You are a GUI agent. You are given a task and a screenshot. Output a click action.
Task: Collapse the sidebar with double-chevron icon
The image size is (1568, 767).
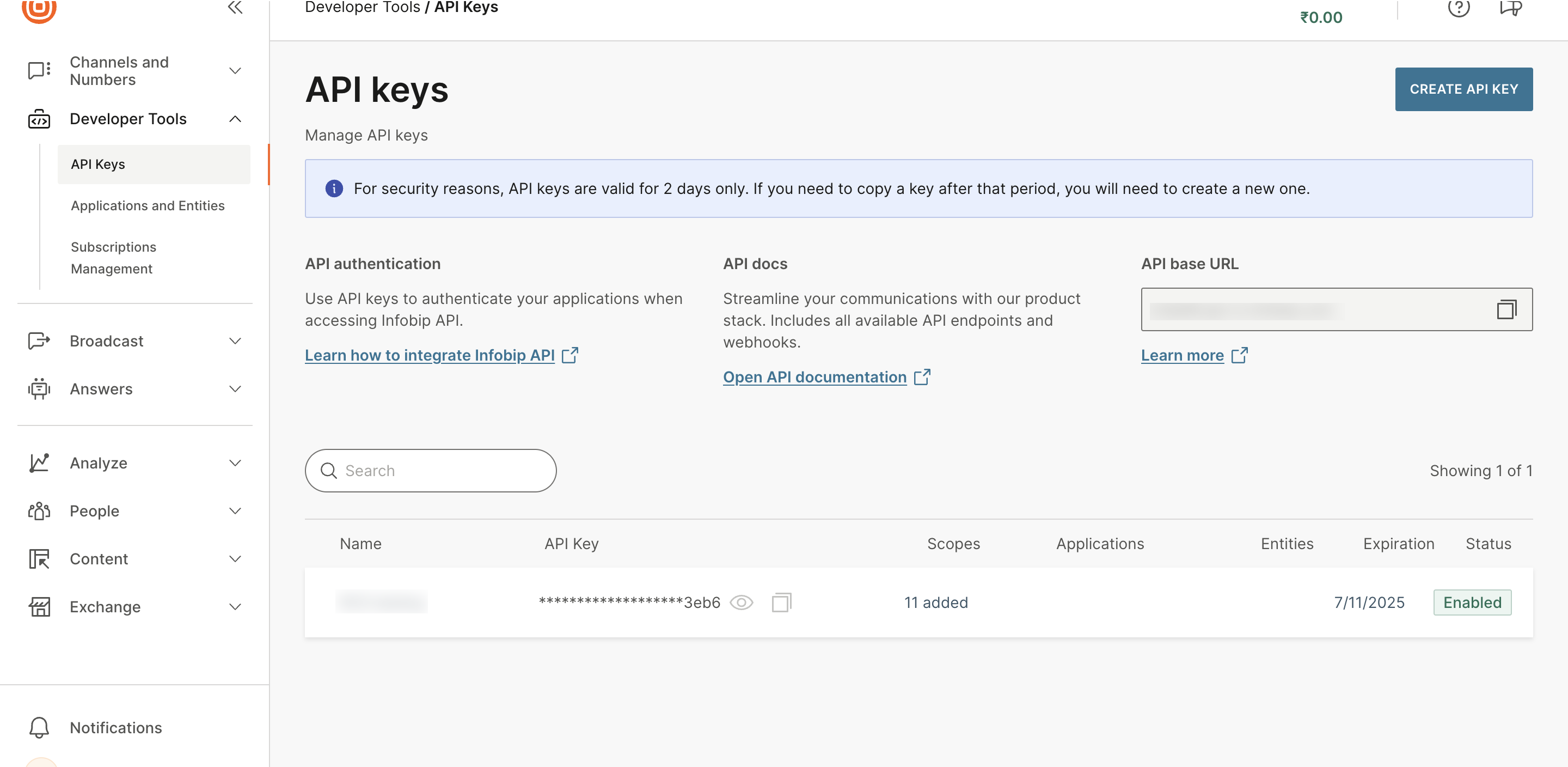tap(235, 7)
